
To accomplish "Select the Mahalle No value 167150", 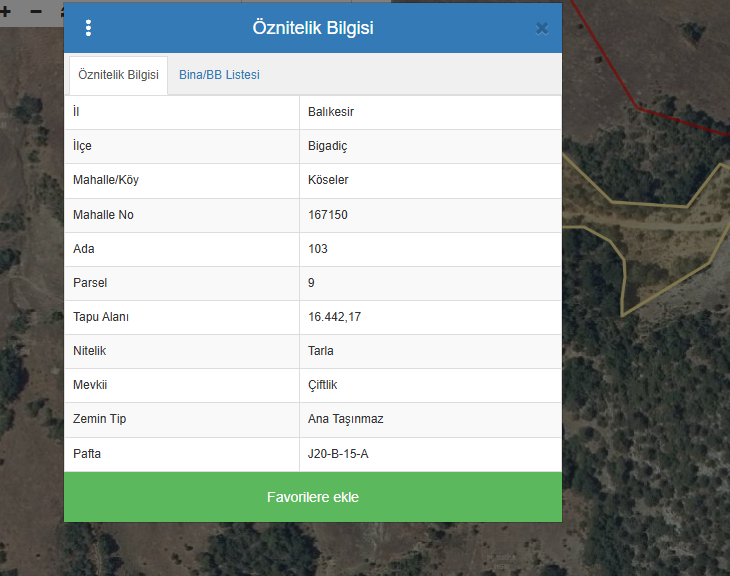I will tap(328, 215).
